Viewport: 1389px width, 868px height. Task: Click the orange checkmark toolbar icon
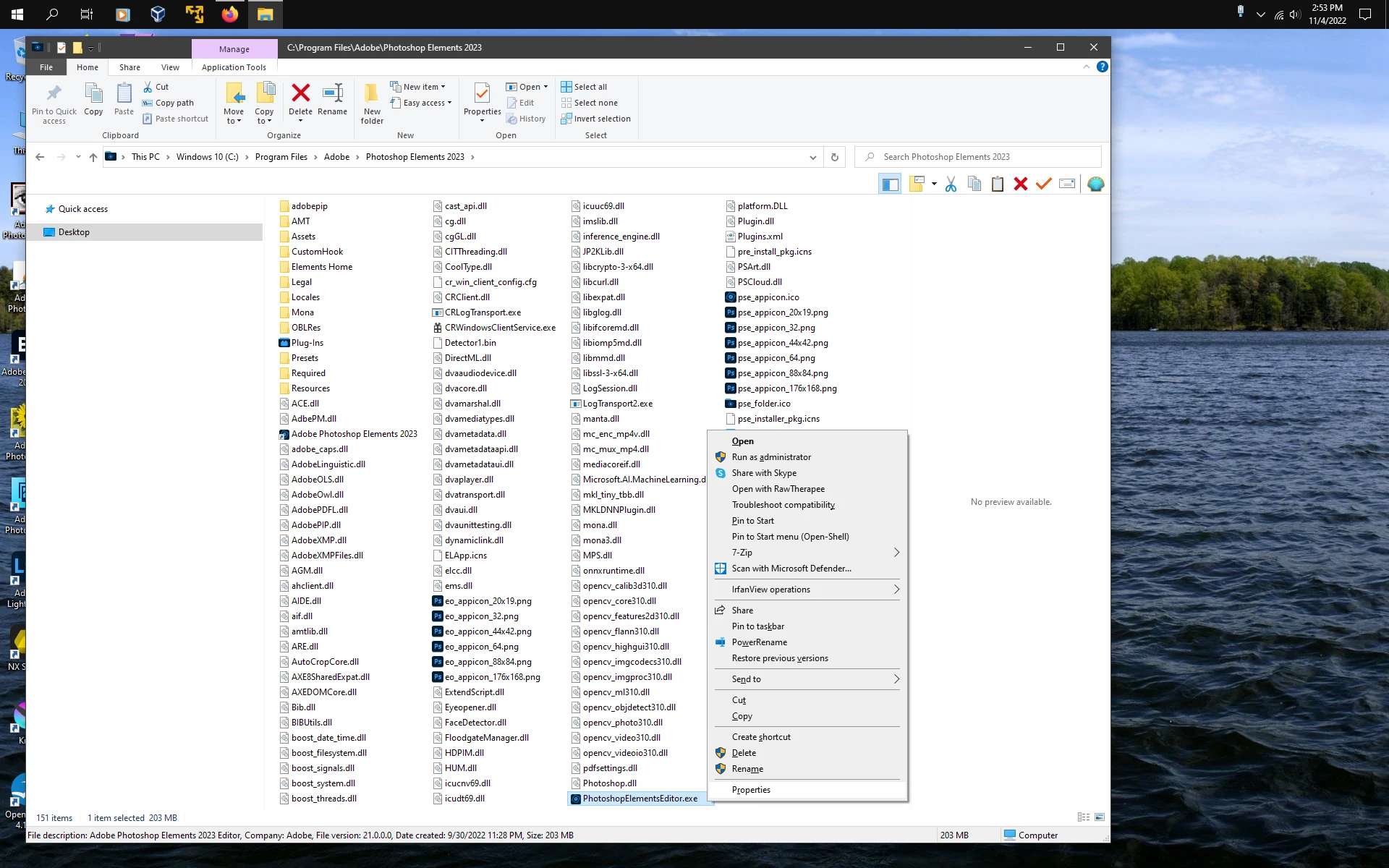point(1043,184)
